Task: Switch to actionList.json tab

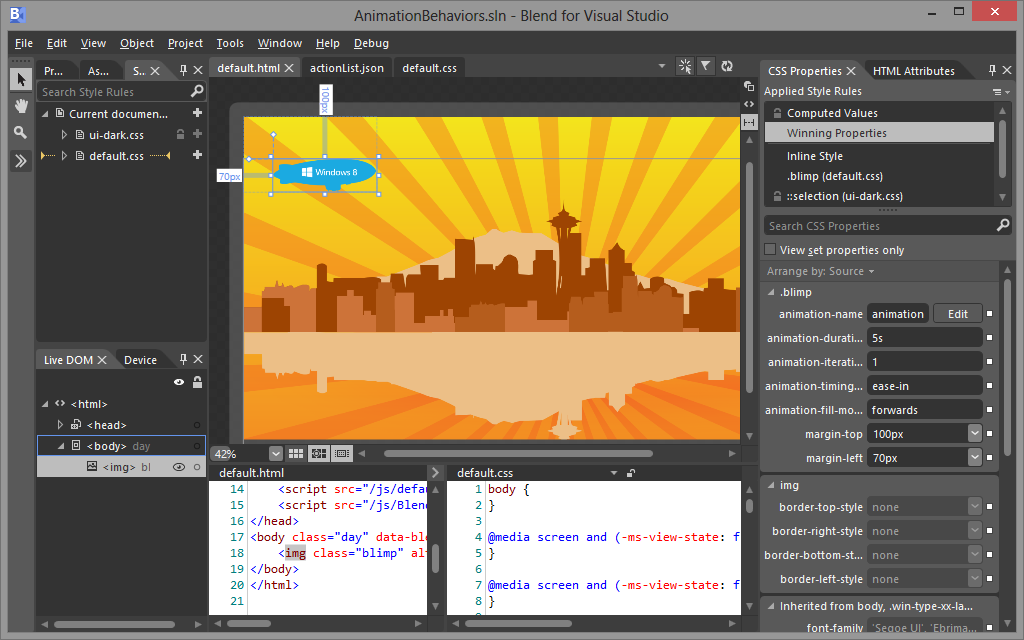Action: (x=347, y=68)
